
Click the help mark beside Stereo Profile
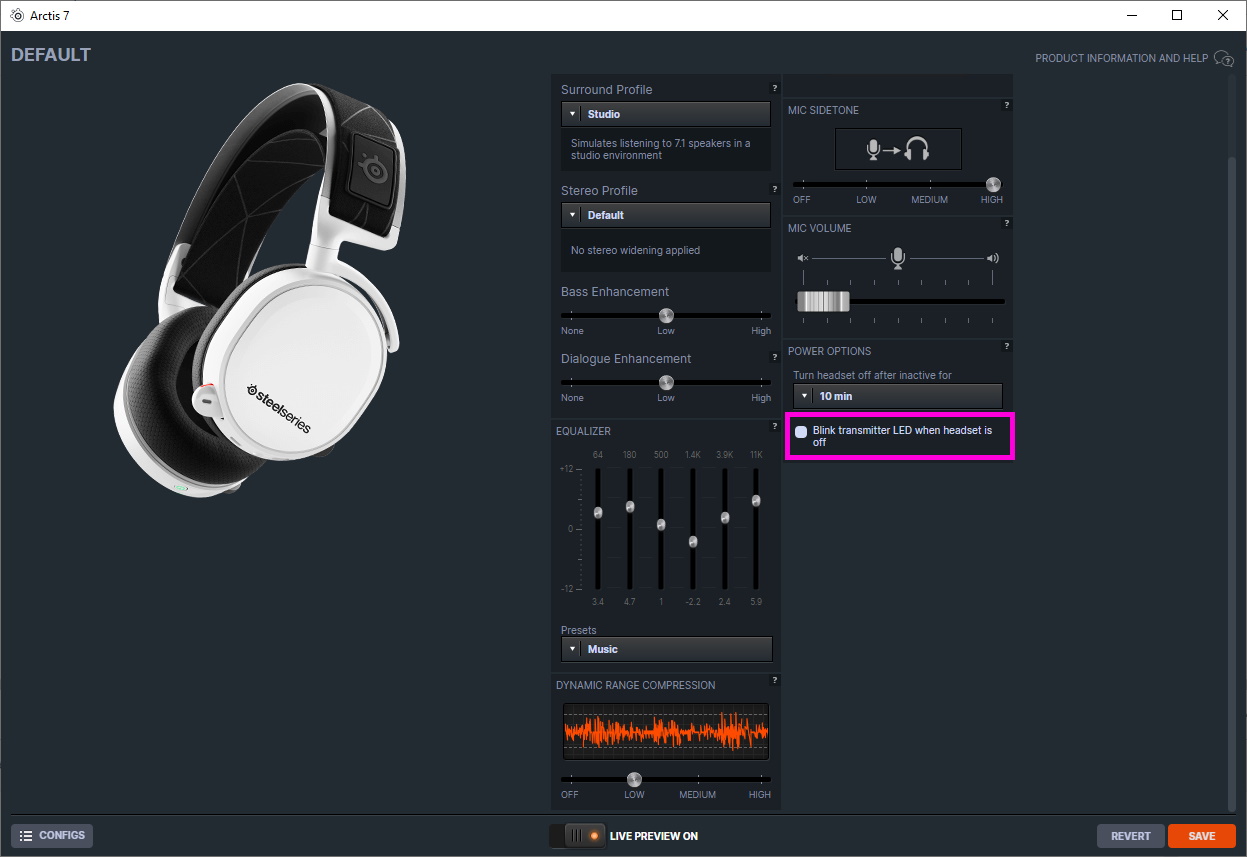click(774, 189)
